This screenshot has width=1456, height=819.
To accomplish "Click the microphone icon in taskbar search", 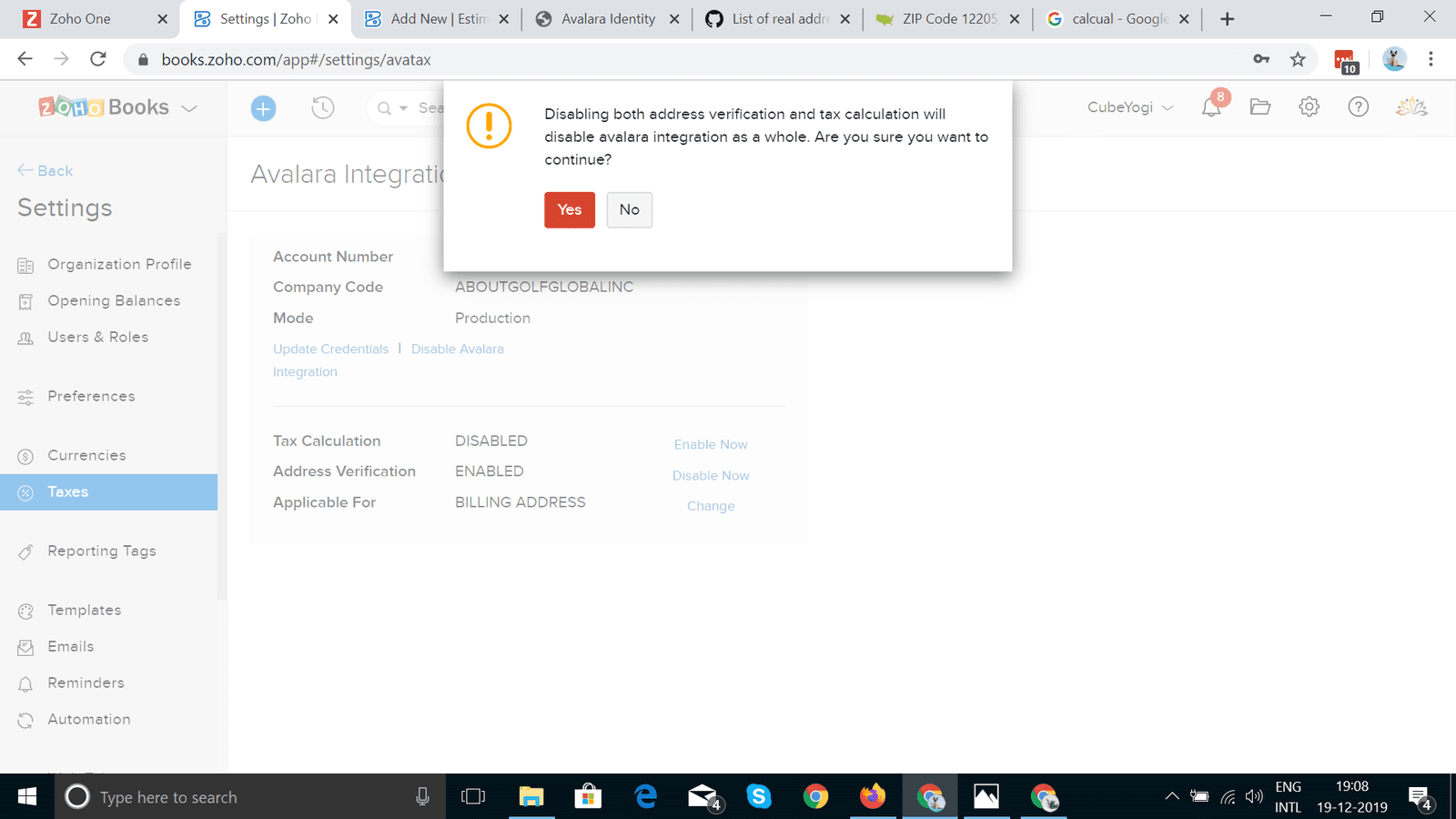I will click(422, 797).
